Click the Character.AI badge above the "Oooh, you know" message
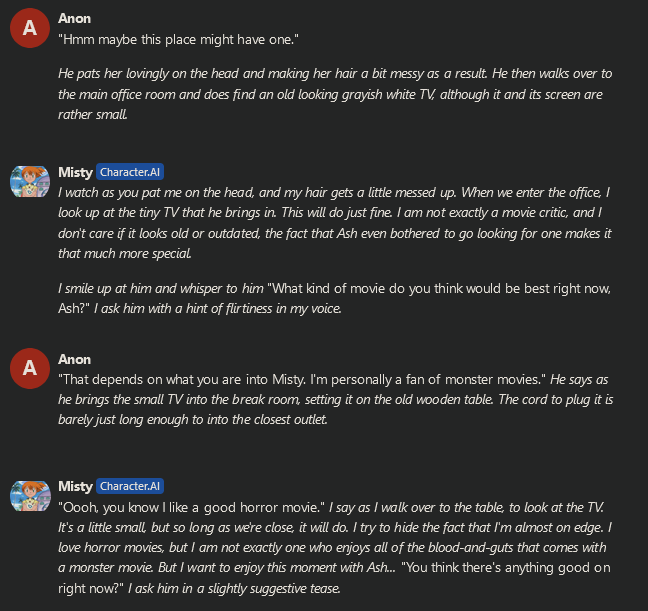 pyautogui.click(x=130, y=486)
